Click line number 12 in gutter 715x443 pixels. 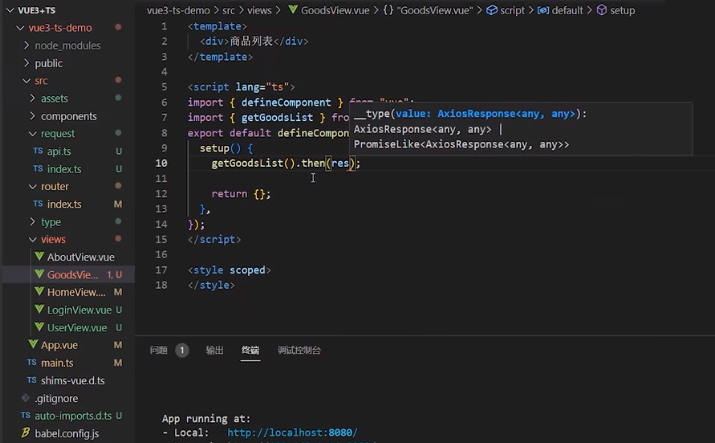(x=161, y=194)
